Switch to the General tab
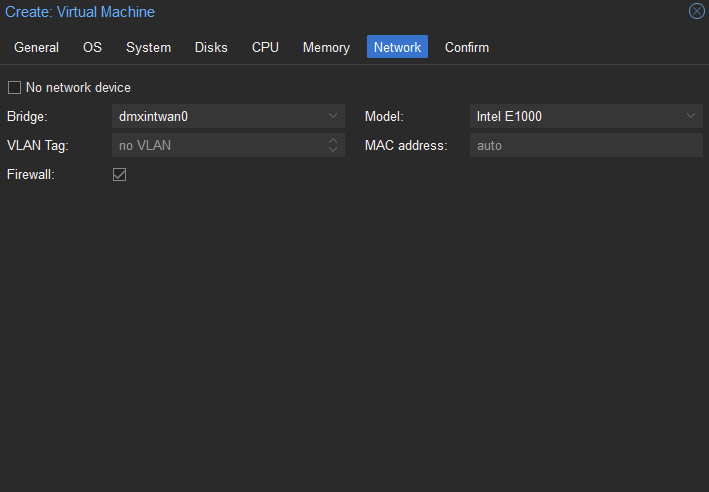This screenshot has width=709, height=492. [37, 47]
